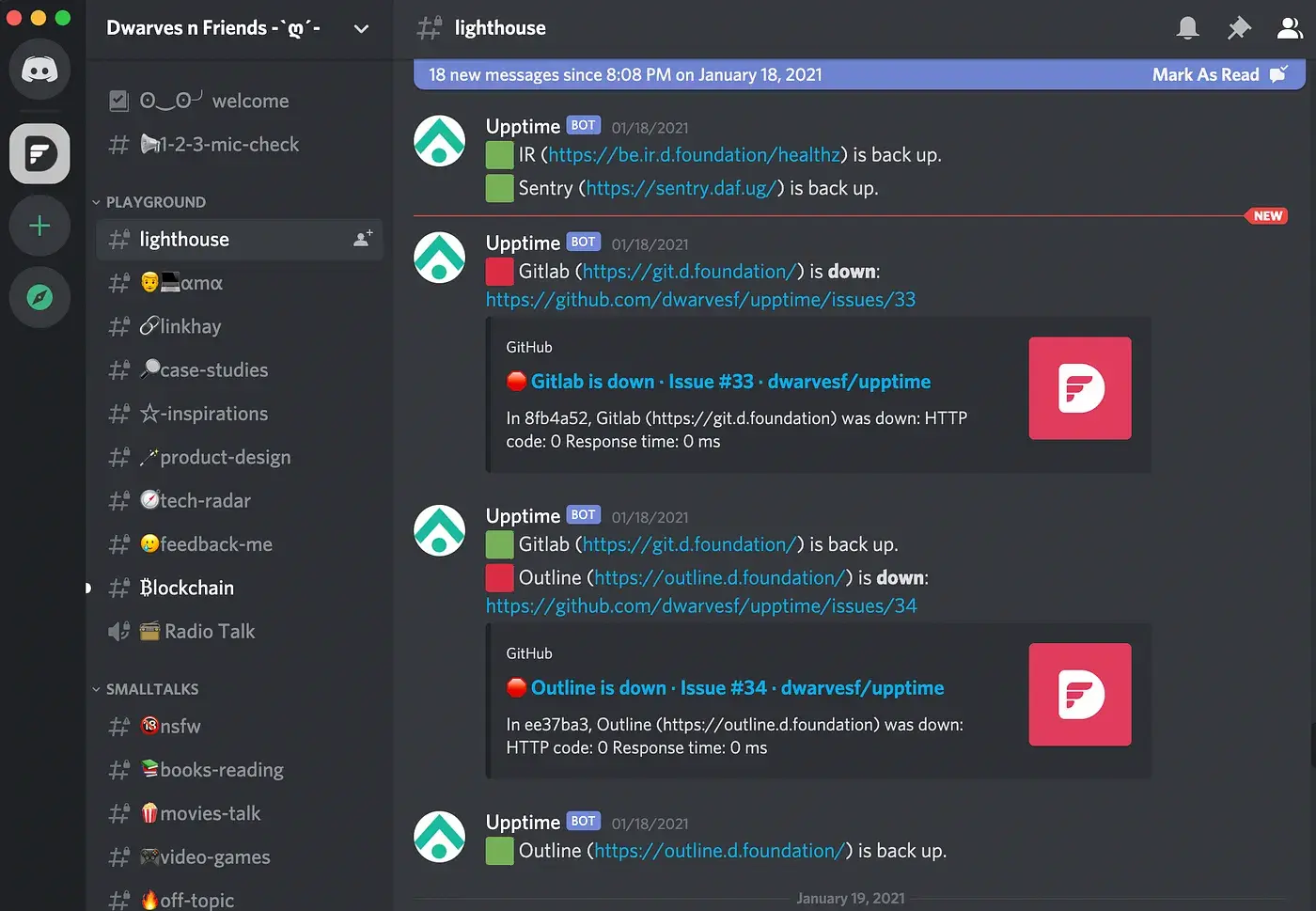Open notification settings bell icon
Screen dimensions: 1316x911
pyautogui.click(x=1188, y=28)
